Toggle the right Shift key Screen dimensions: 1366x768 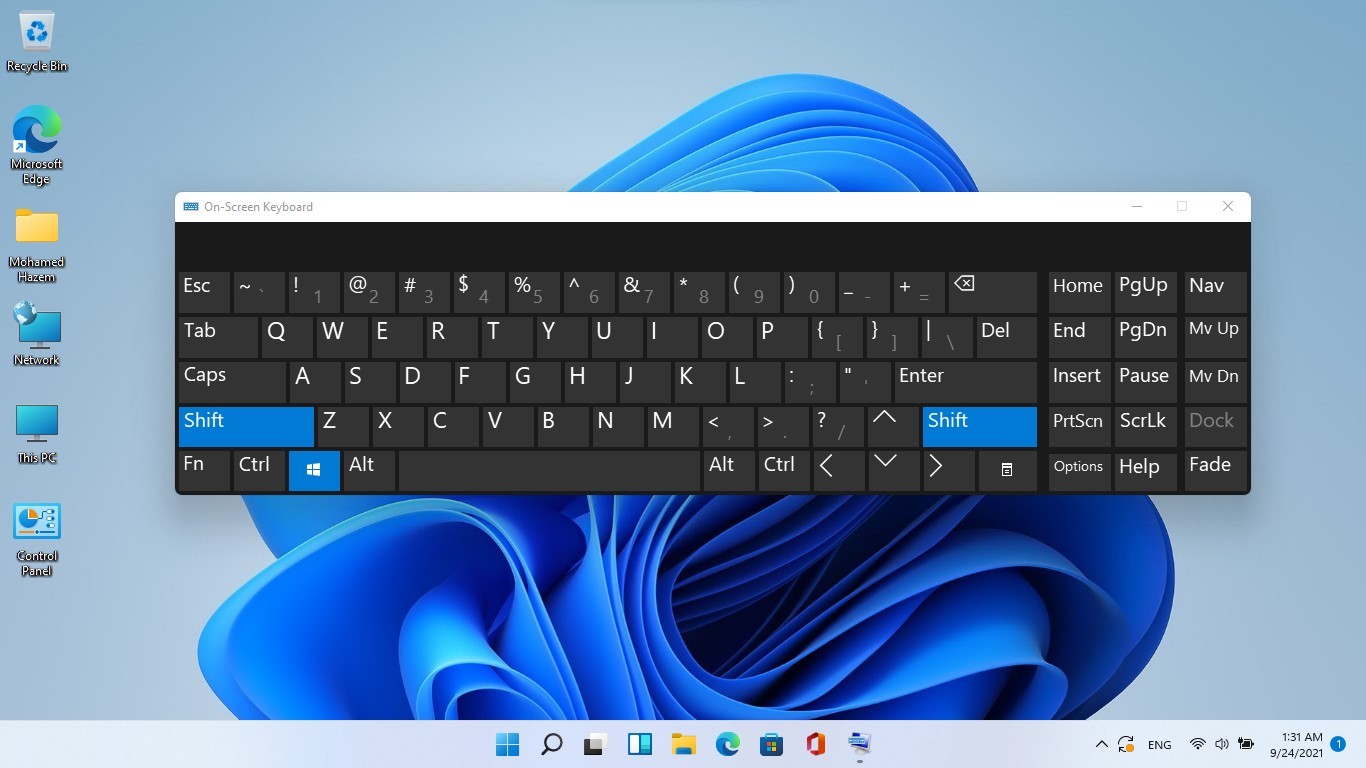[980, 427]
